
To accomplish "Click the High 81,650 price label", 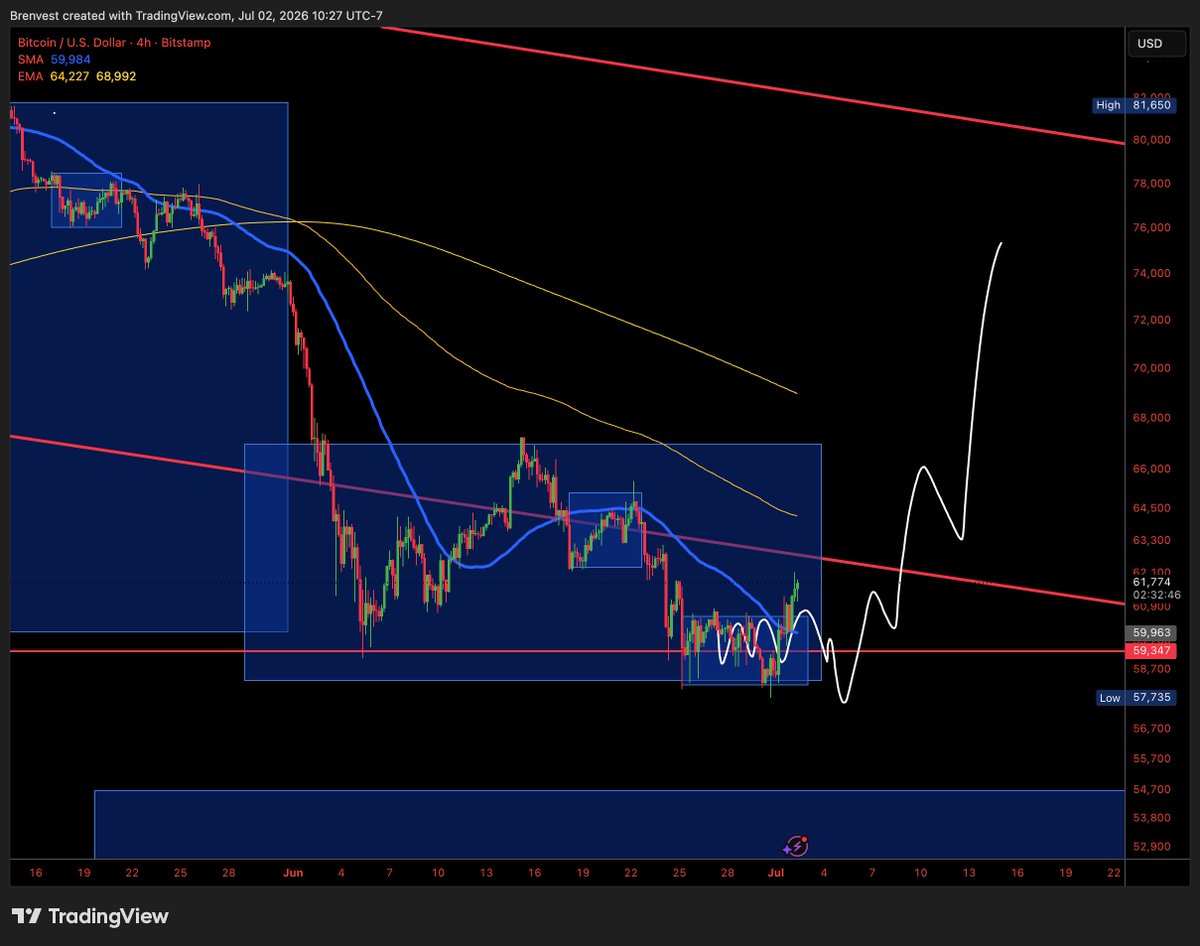I will (1134, 104).
